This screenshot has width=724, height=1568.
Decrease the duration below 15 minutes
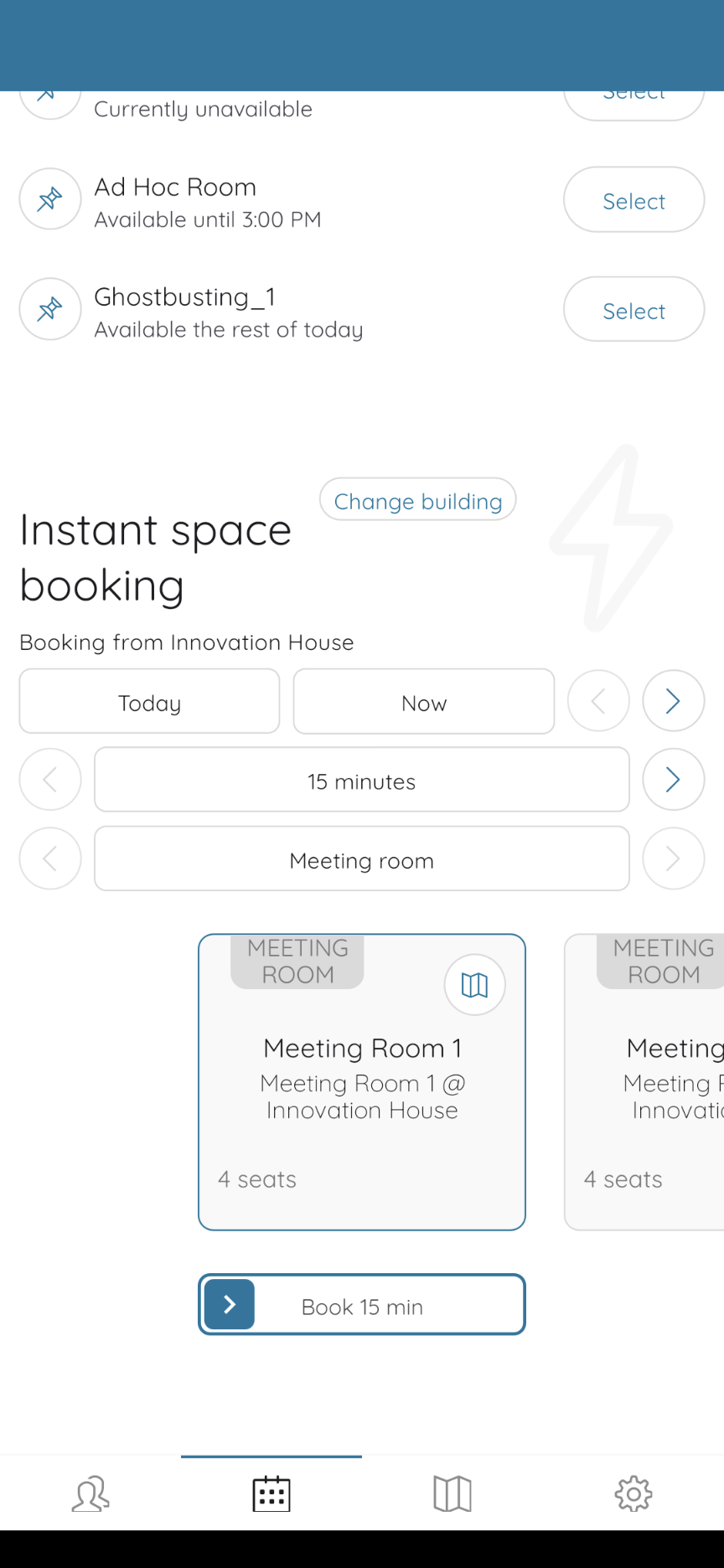pos(50,780)
